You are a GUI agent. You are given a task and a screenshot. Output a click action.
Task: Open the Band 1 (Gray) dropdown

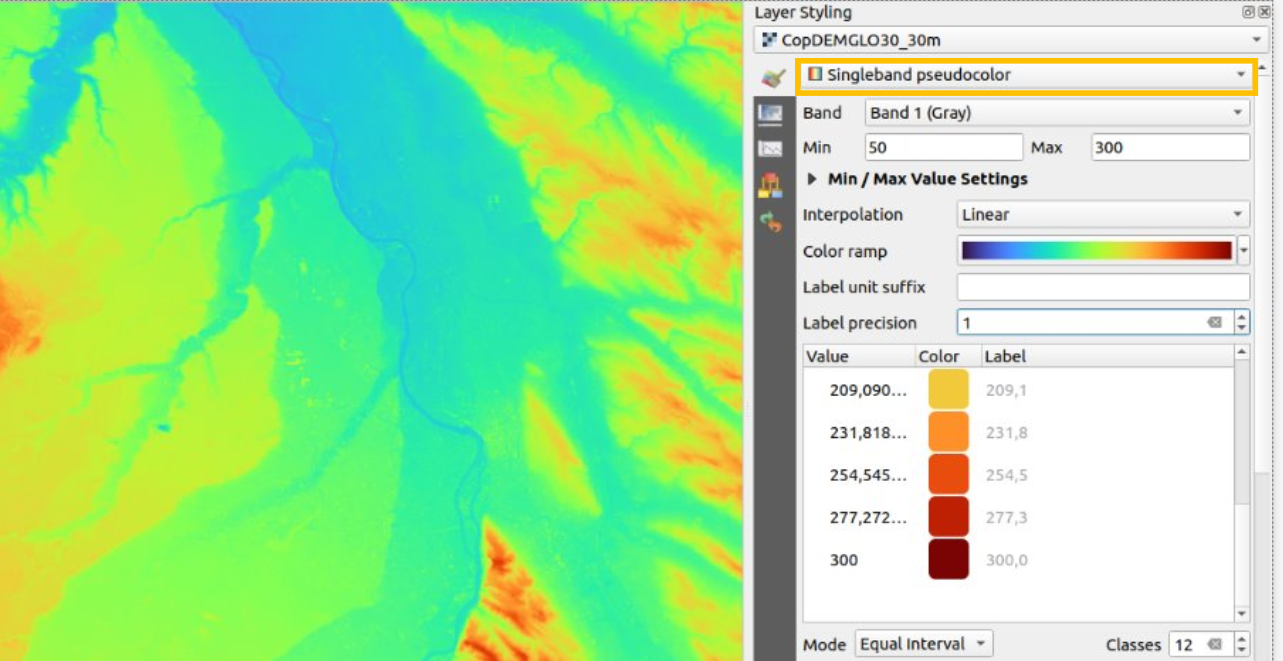1056,113
